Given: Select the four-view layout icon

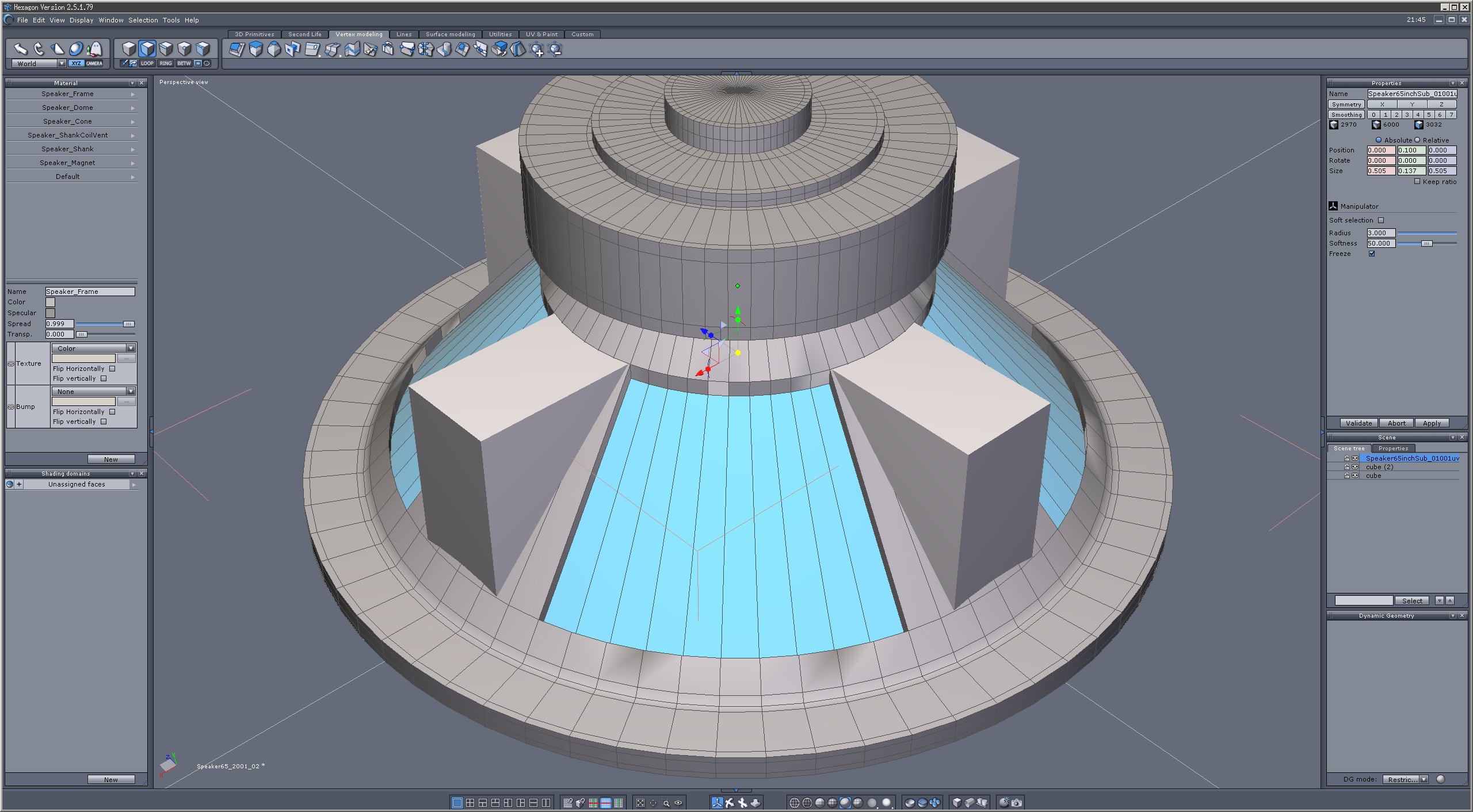Looking at the screenshot, I should pyautogui.click(x=470, y=803).
